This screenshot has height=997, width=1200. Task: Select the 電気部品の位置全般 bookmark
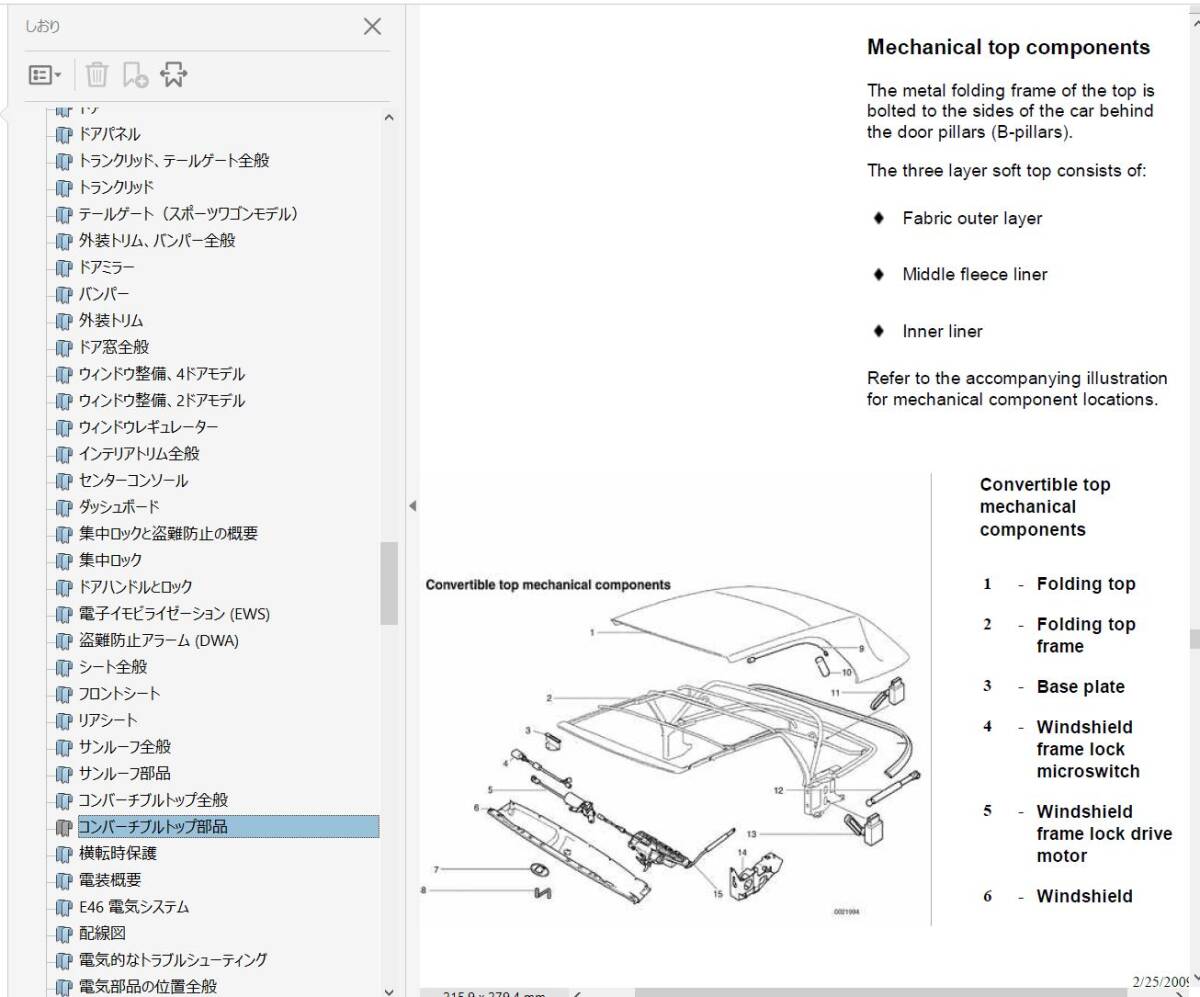(148, 987)
